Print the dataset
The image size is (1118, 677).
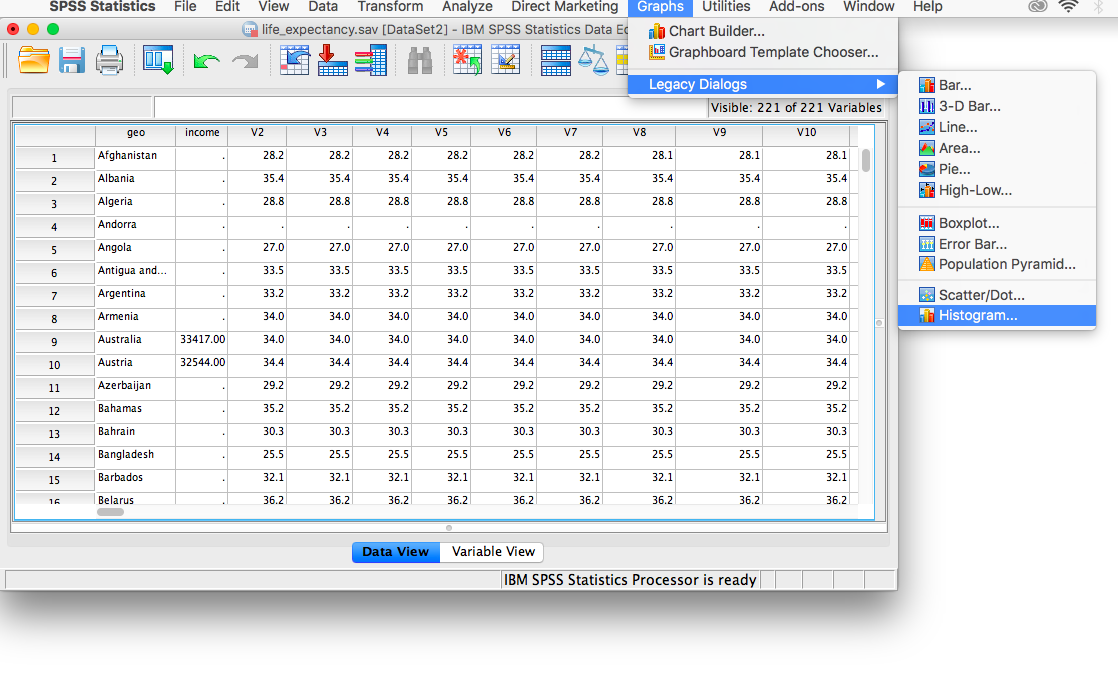pyautogui.click(x=109, y=60)
